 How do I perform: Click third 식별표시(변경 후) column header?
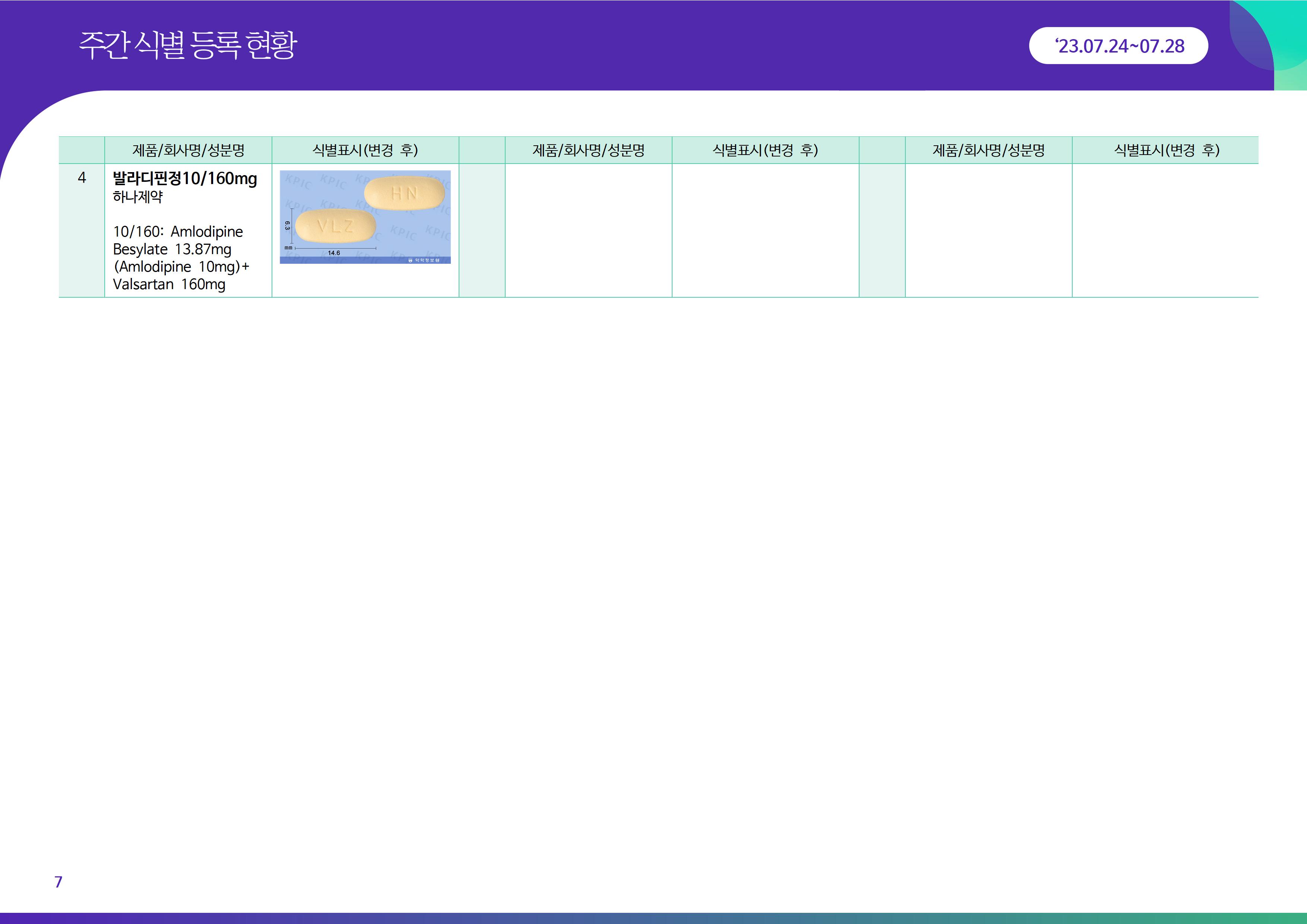click(1166, 150)
